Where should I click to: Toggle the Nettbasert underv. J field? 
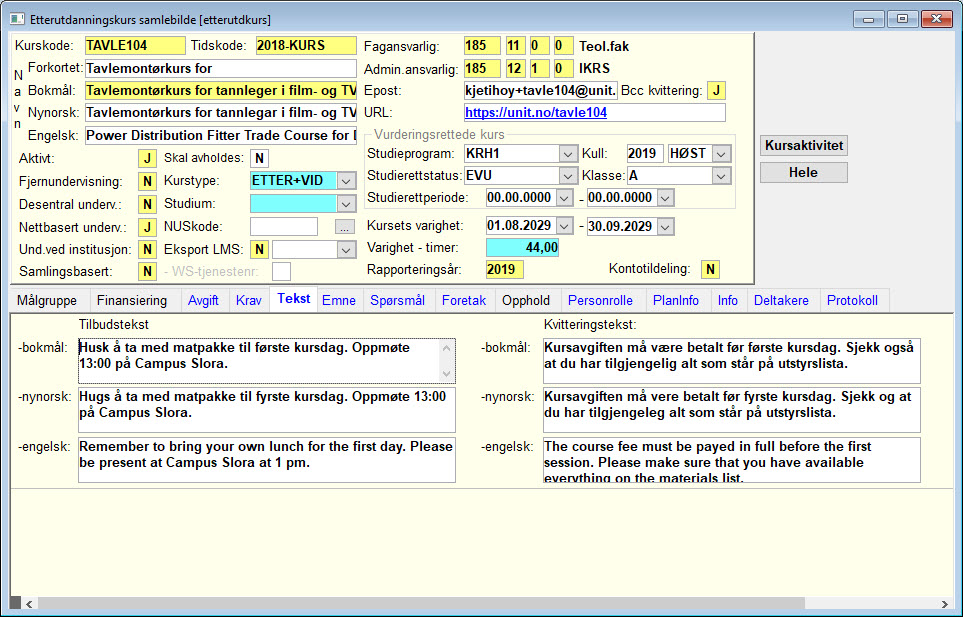click(147, 227)
